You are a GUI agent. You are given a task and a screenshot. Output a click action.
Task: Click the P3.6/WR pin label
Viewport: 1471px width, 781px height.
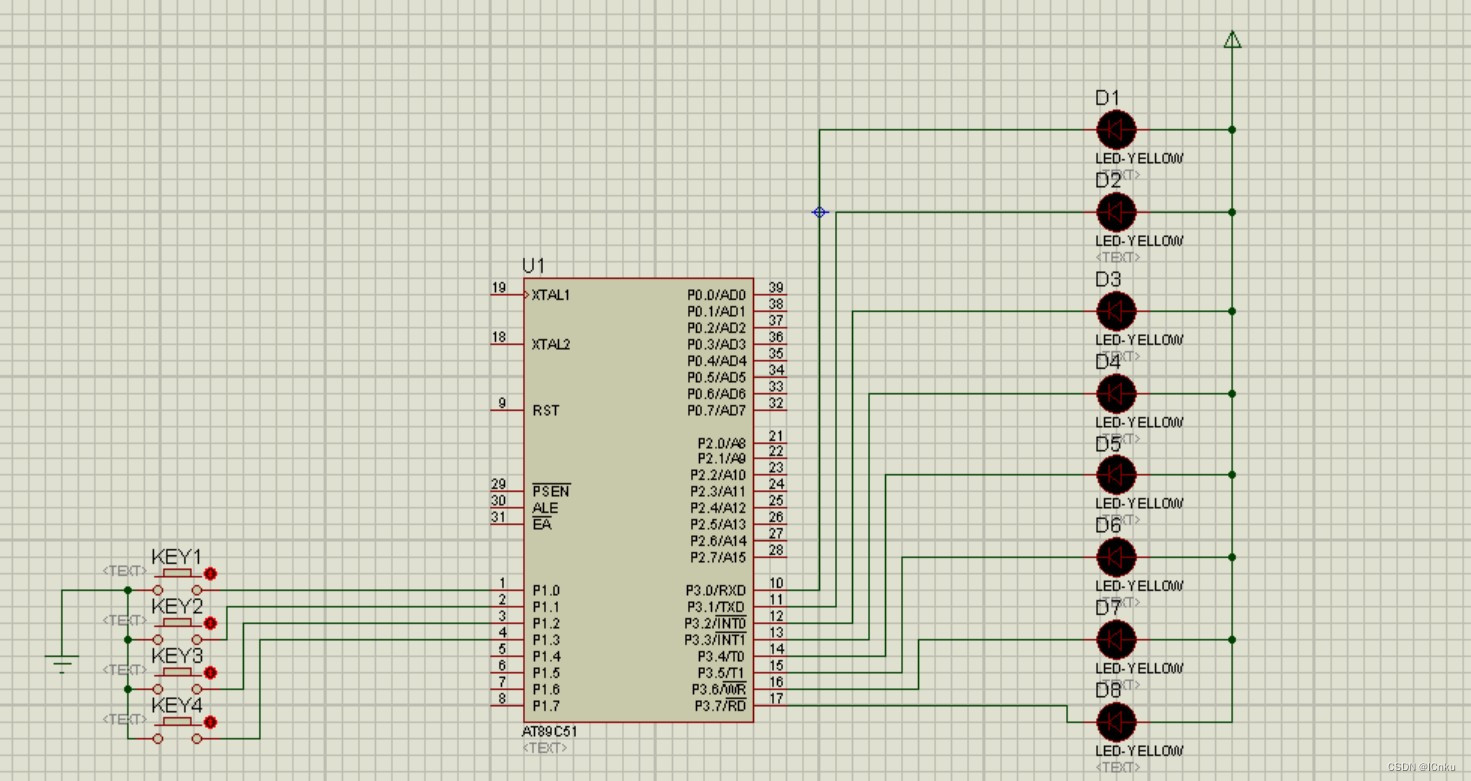pos(719,689)
